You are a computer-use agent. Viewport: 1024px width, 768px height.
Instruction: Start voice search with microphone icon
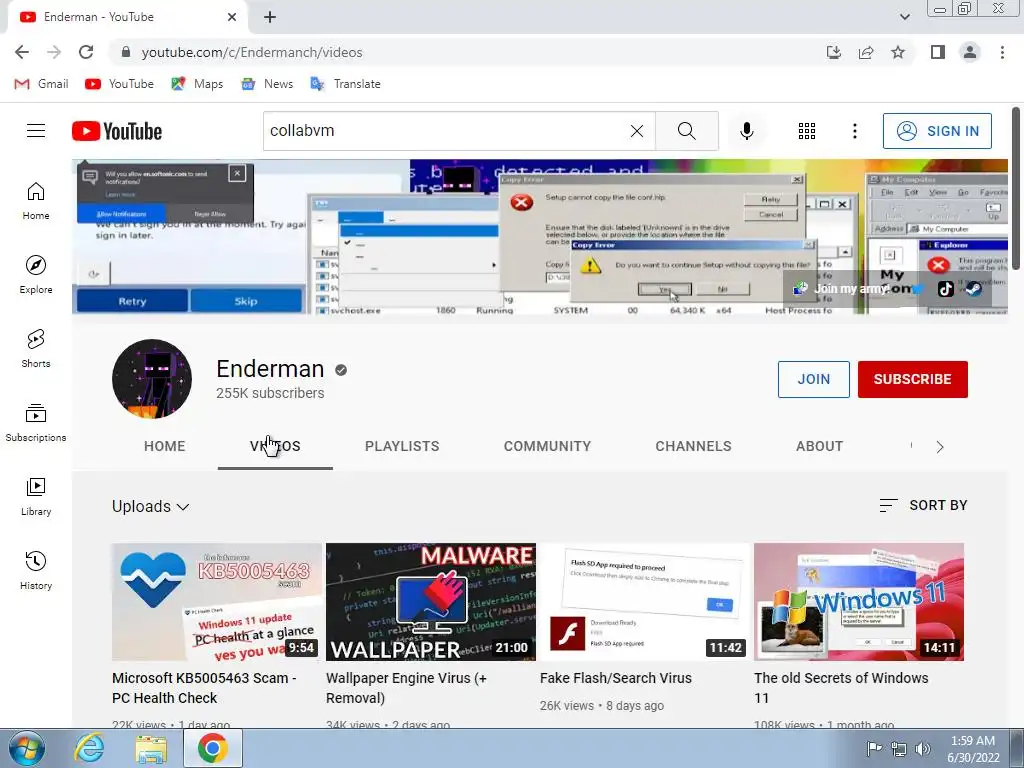point(746,131)
